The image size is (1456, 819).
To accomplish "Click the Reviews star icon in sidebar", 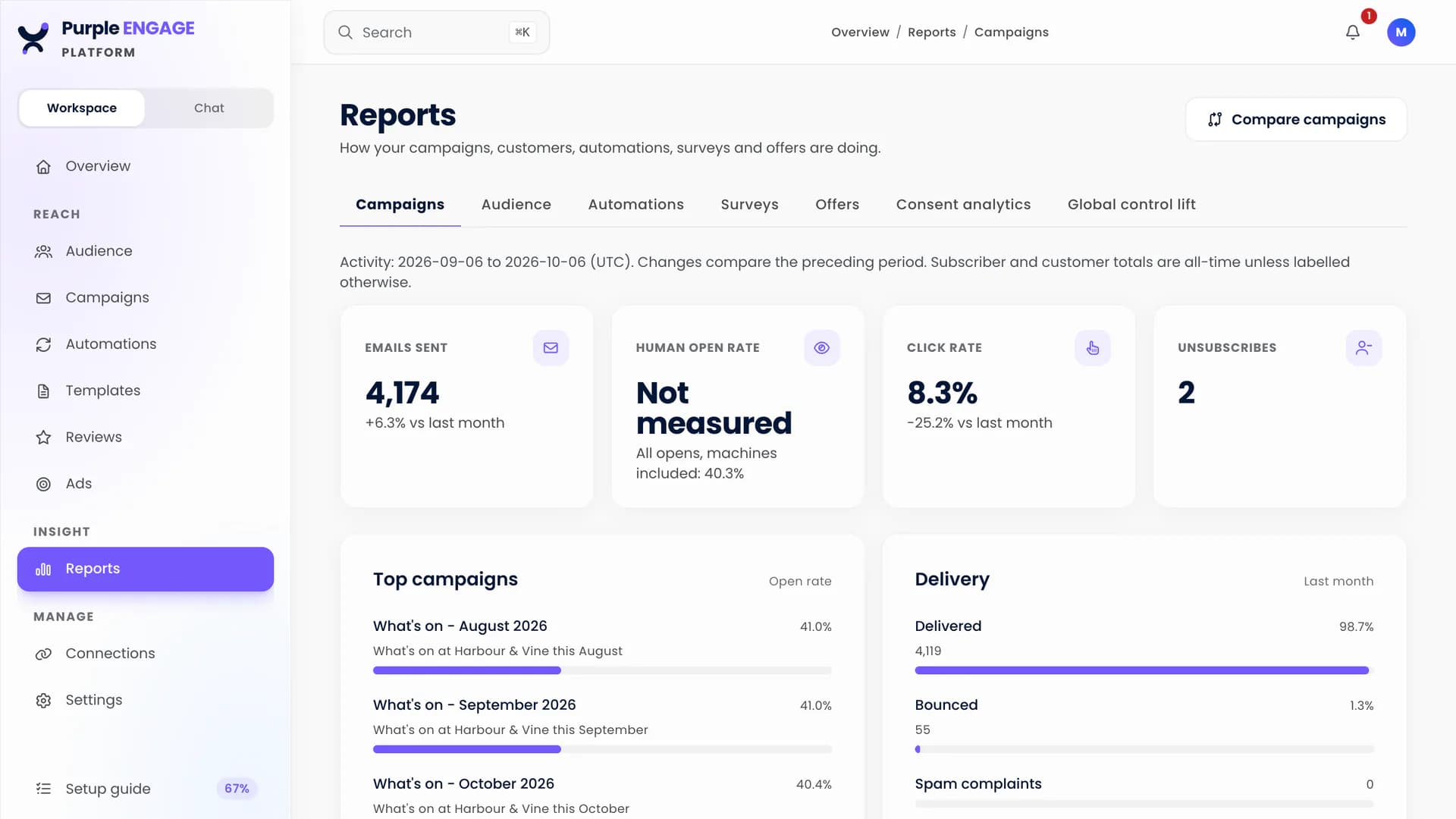I will [x=43, y=438].
